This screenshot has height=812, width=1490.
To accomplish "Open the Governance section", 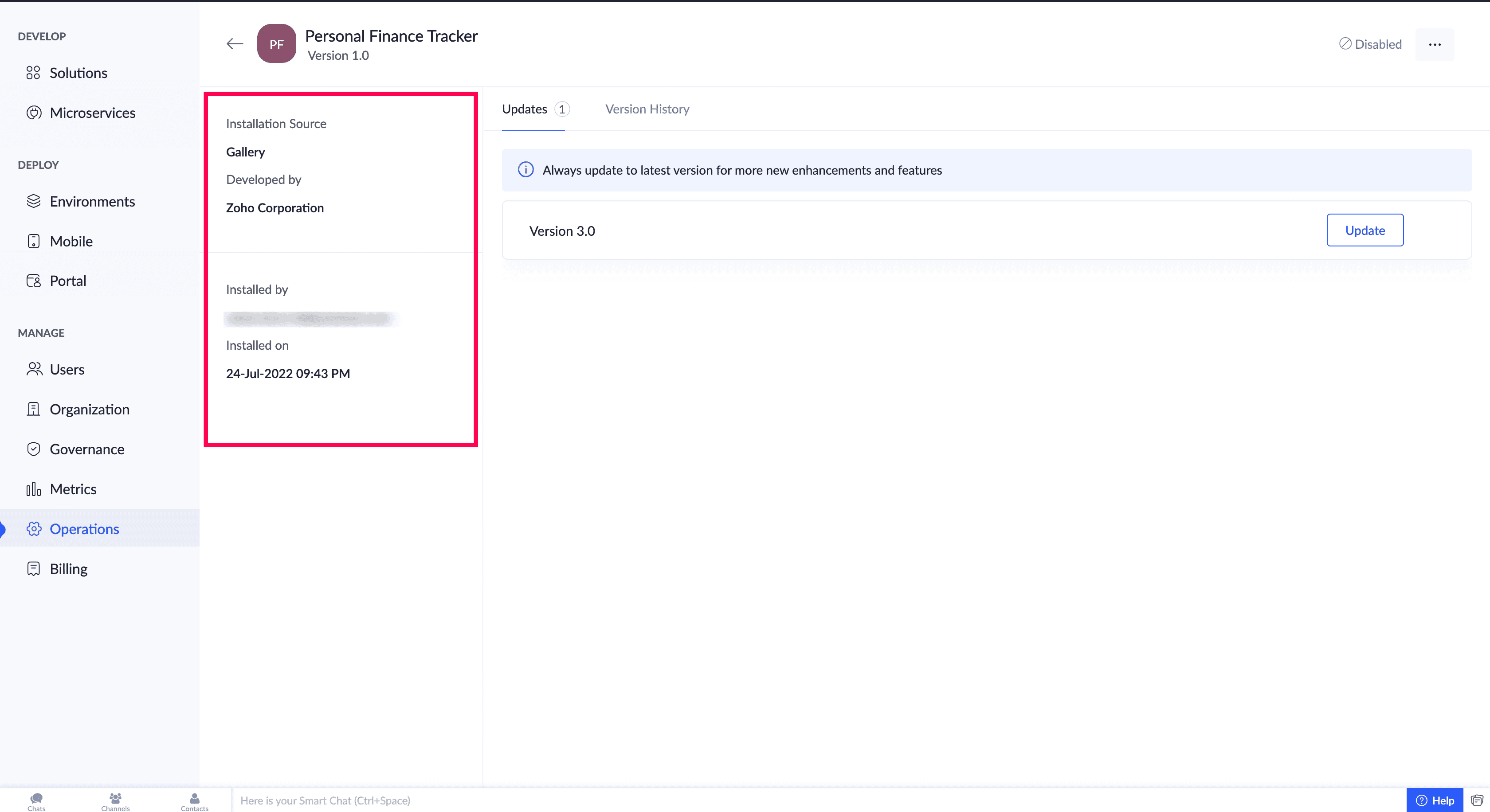I will pyautogui.click(x=87, y=449).
